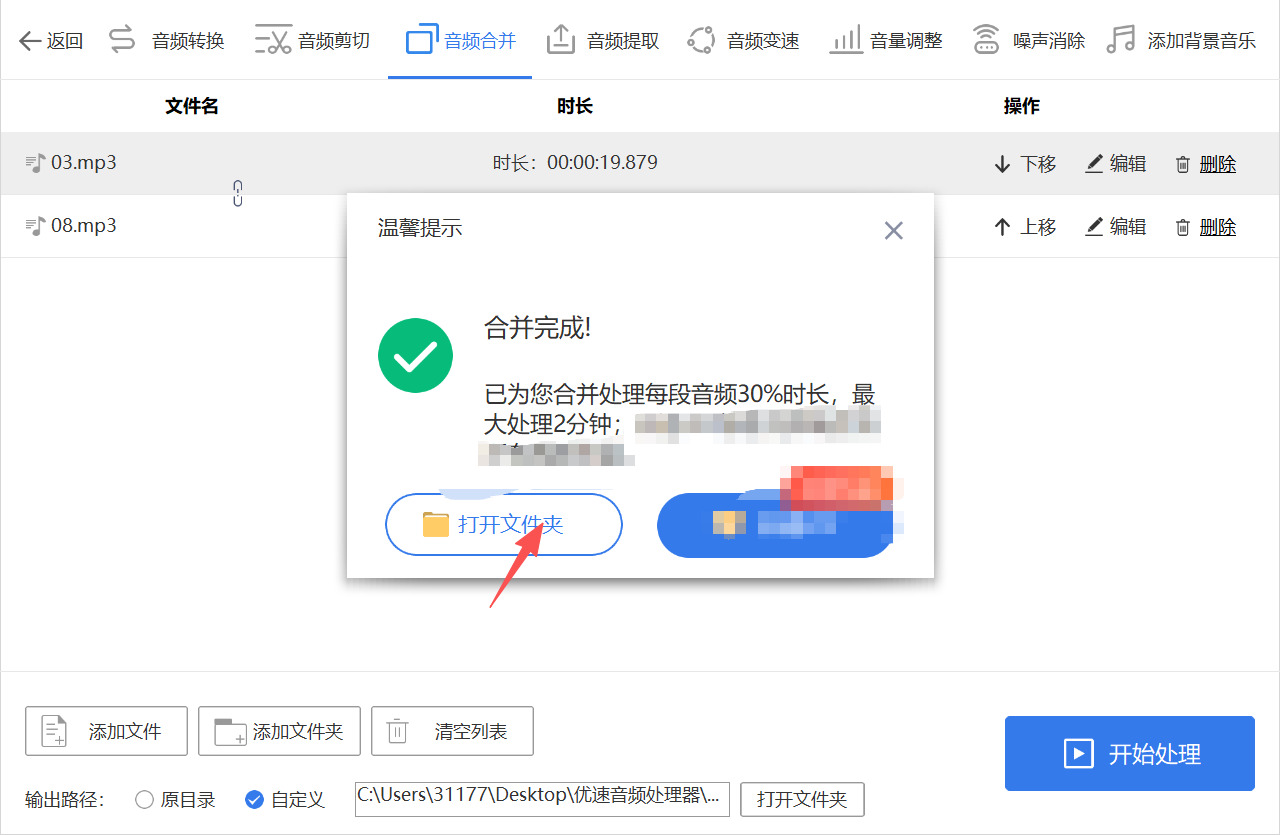Open the 音频提取 tab

coord(603,41)
